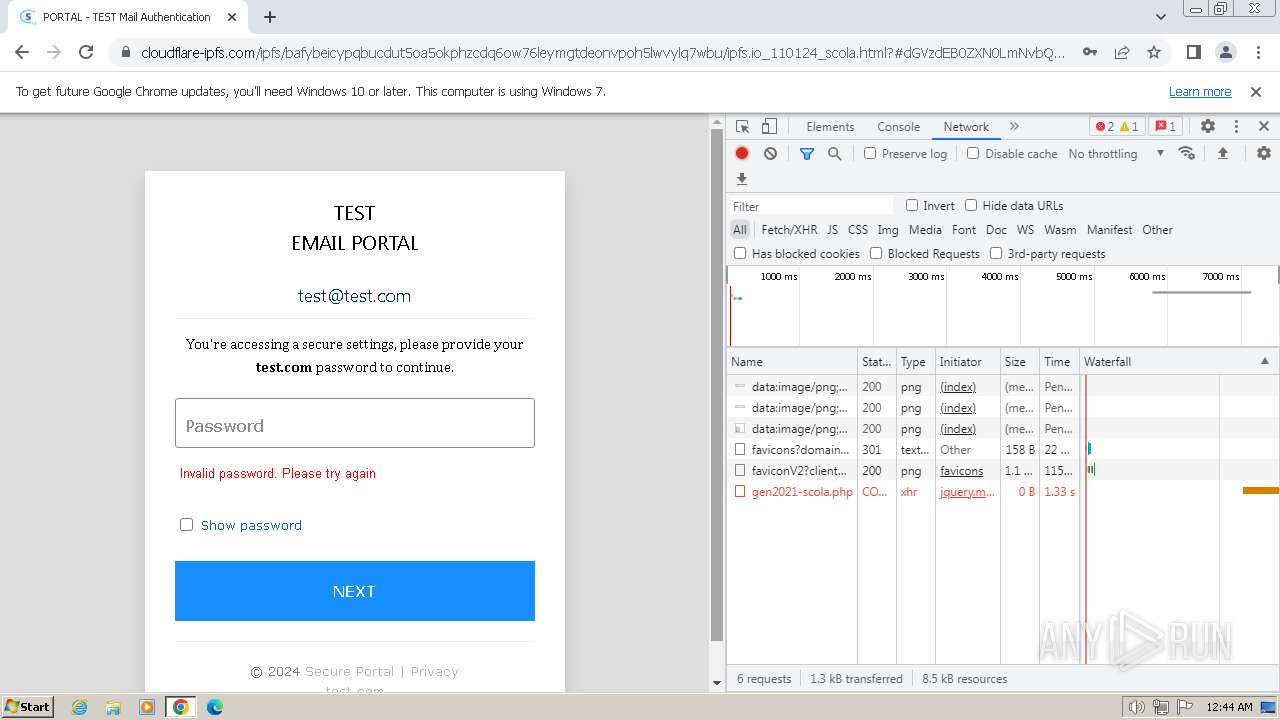Filter requests by CSS

[x=858, y=229]
